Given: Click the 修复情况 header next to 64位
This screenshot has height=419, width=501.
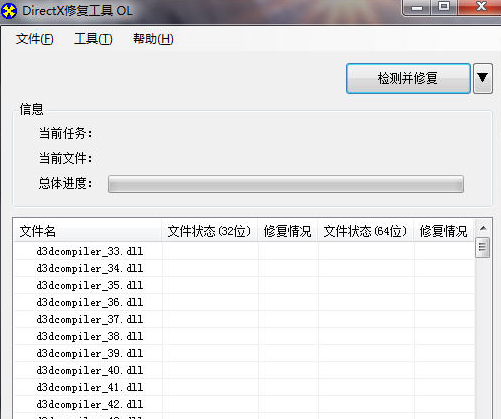Looking at the screenshot, I should click(x=444, y=231).
